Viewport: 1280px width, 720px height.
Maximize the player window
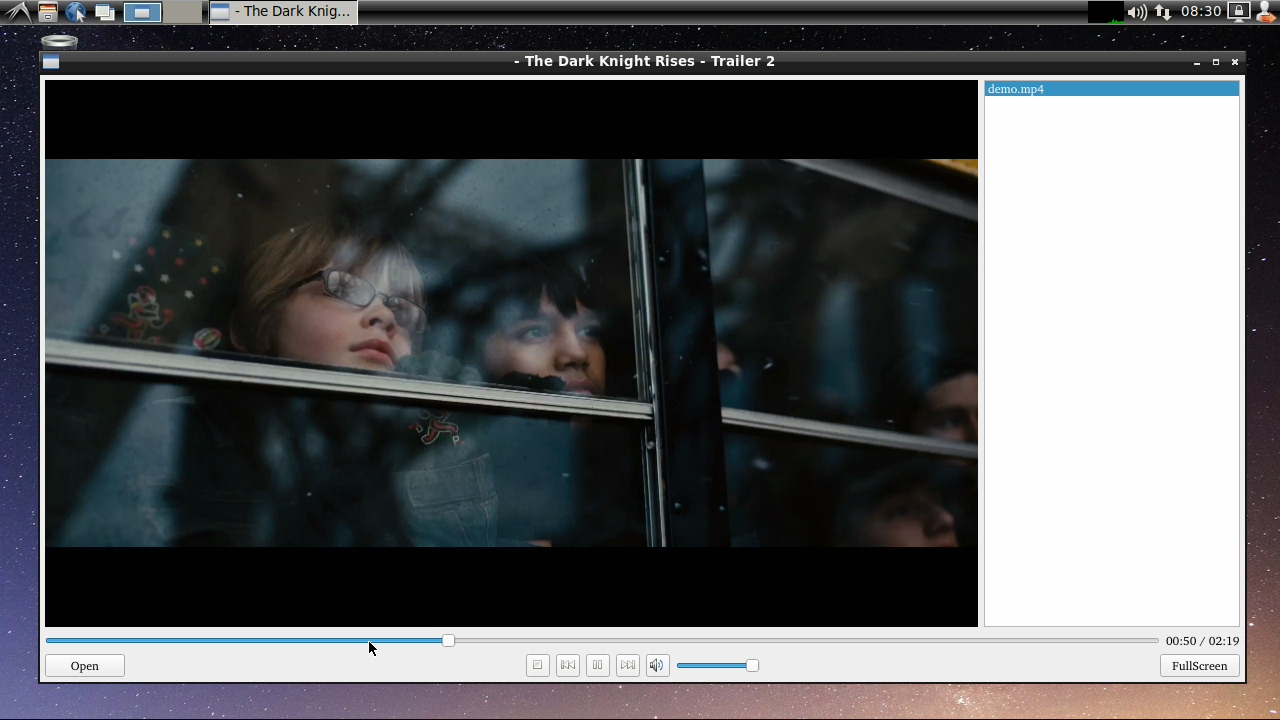pyautogui.click(x=1216, y=62)
